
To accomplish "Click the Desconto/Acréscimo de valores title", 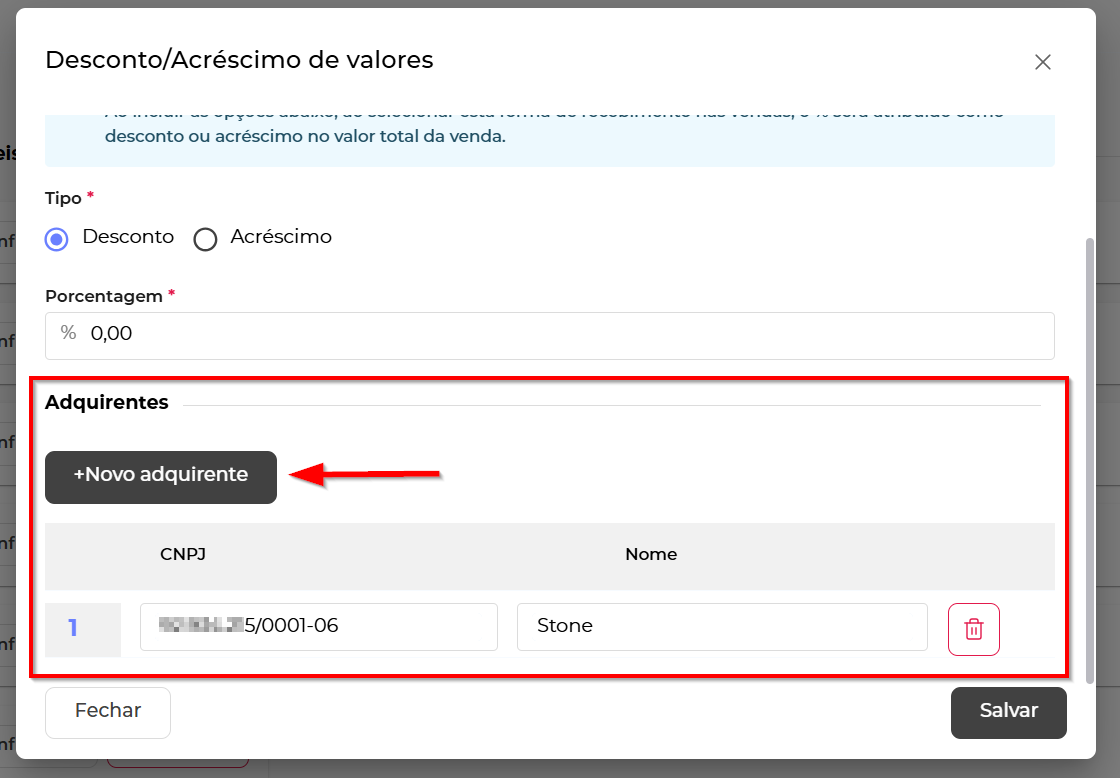I will tap(239, 60).
